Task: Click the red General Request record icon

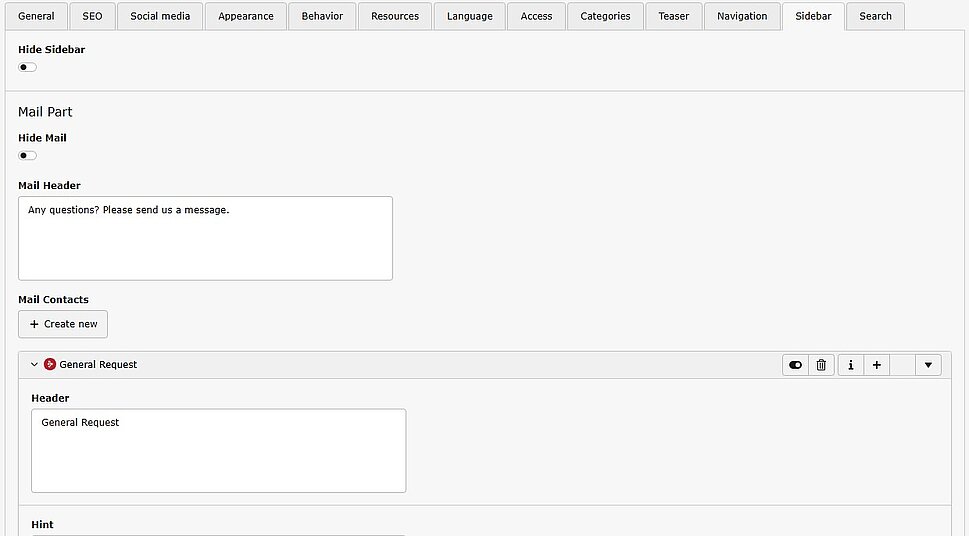Action: [50, 365]
